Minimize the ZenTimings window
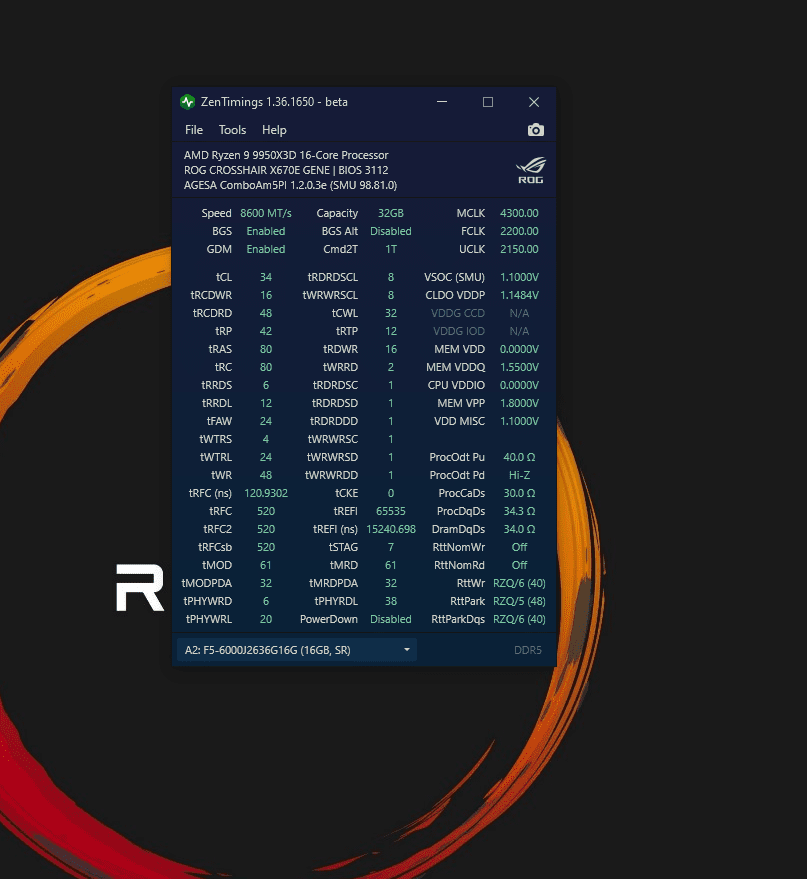Viewport: 807px width, 879px height. pyautogui.click(x=442, y=102)
